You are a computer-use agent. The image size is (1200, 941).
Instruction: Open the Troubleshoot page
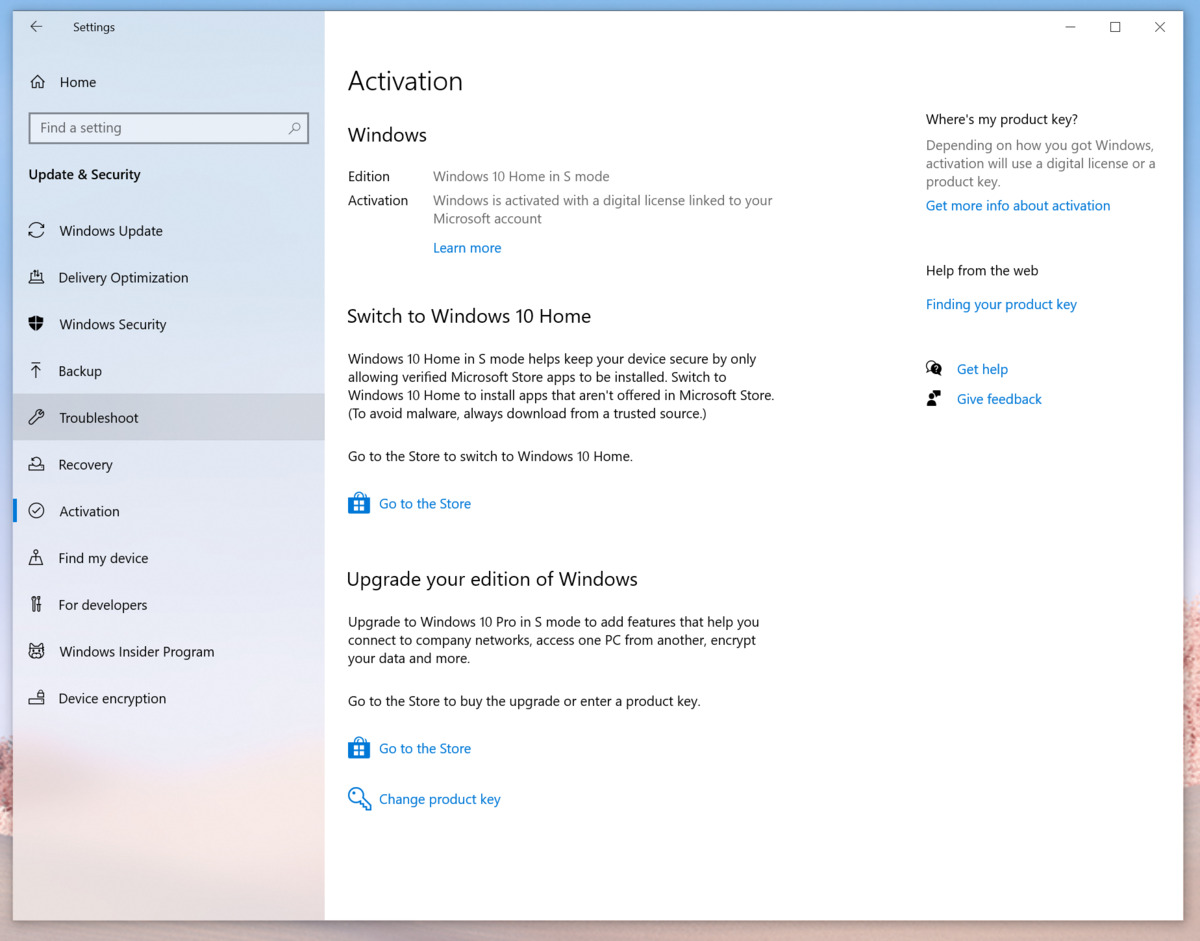click(x=169, y=417)
